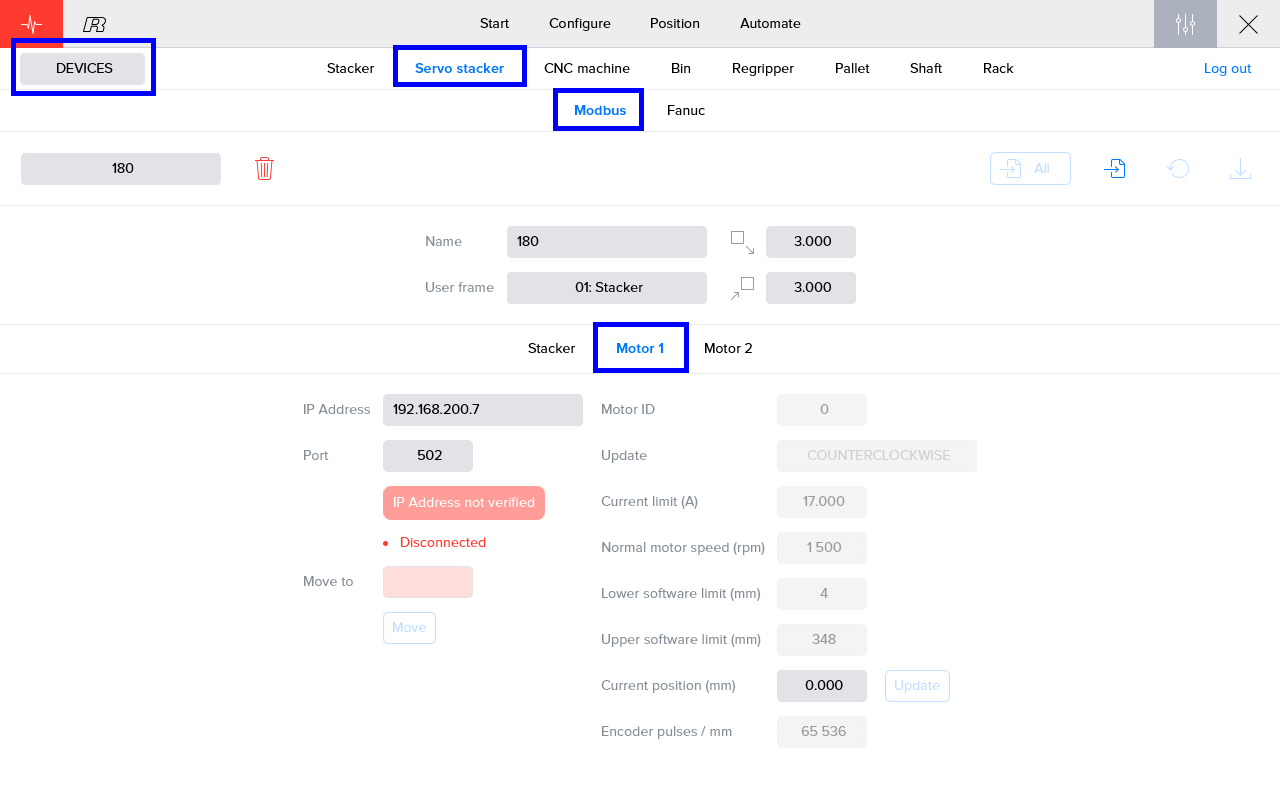The image size is (1280, 800).
Task: Open the Regripper tab
Action: pos(763,68)
